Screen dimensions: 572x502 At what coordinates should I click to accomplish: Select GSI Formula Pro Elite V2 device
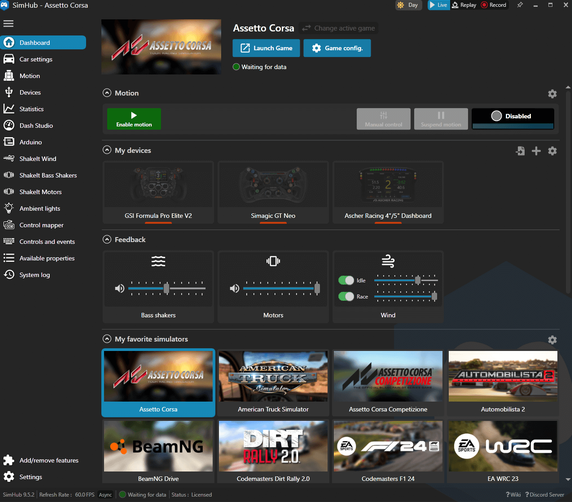coord(158,192)
